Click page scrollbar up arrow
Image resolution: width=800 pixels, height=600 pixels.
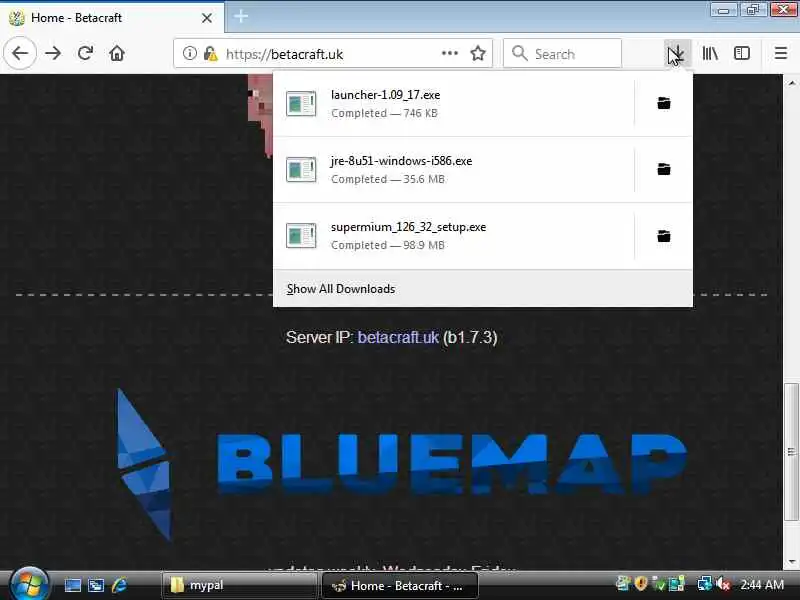[x=791, y=83]
